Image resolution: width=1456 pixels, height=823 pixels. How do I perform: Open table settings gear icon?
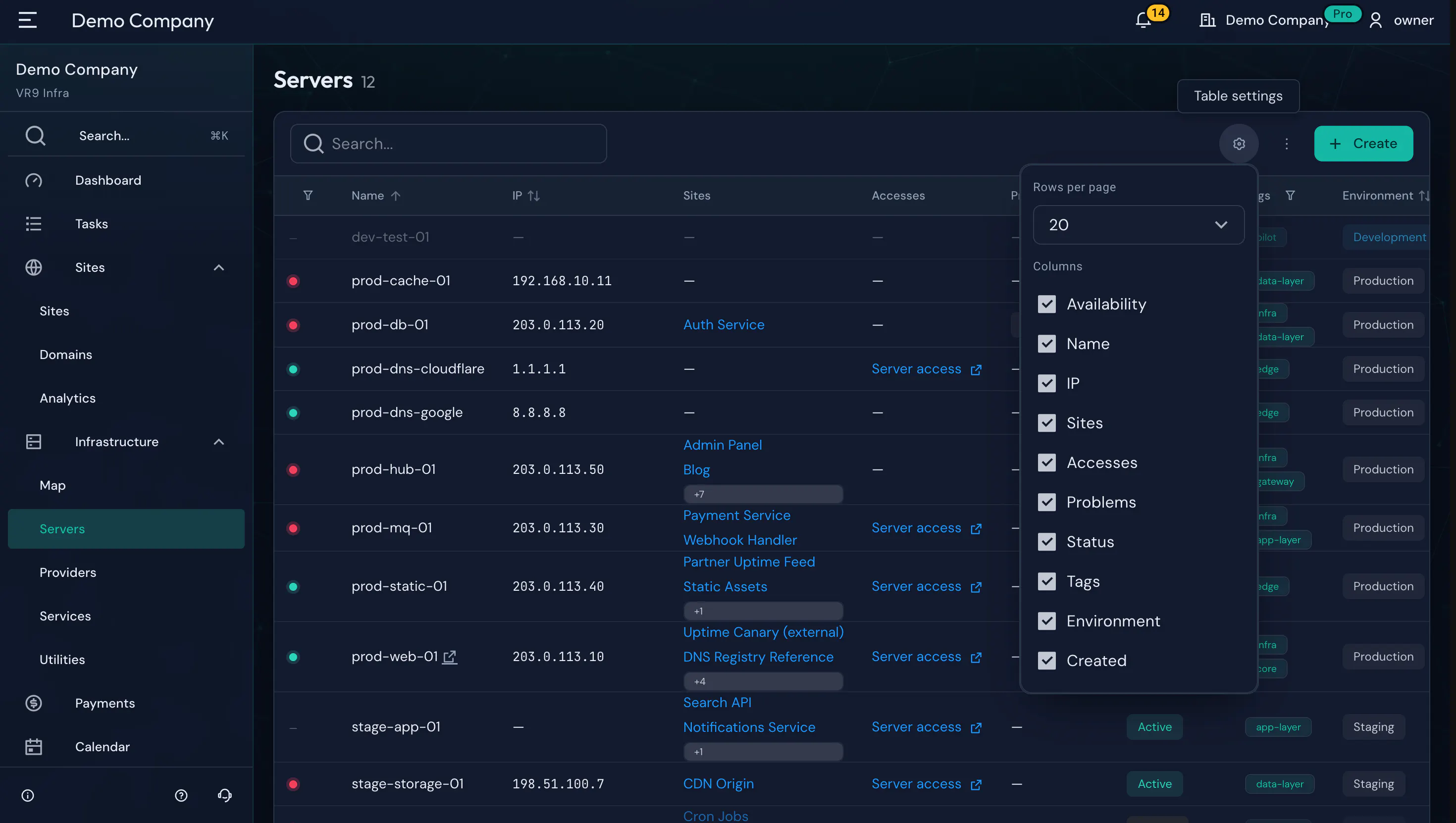tap(1239, 144)
